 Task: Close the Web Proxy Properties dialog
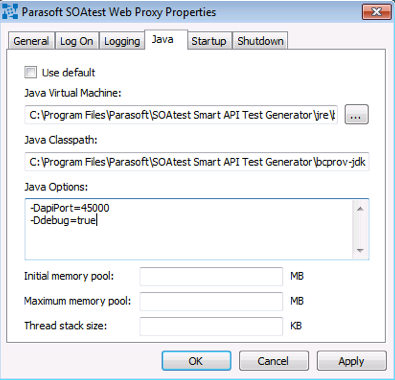coord(376,12)
